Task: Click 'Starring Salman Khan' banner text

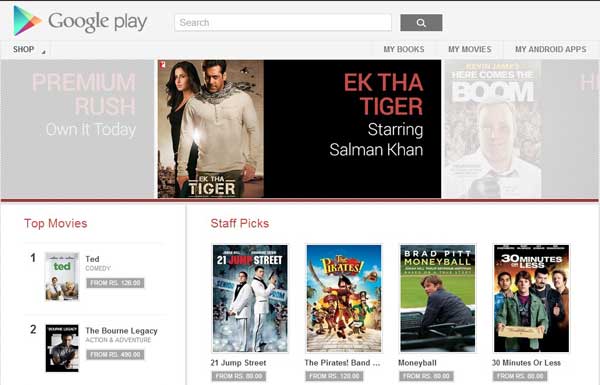Action: tap(376, 140)
